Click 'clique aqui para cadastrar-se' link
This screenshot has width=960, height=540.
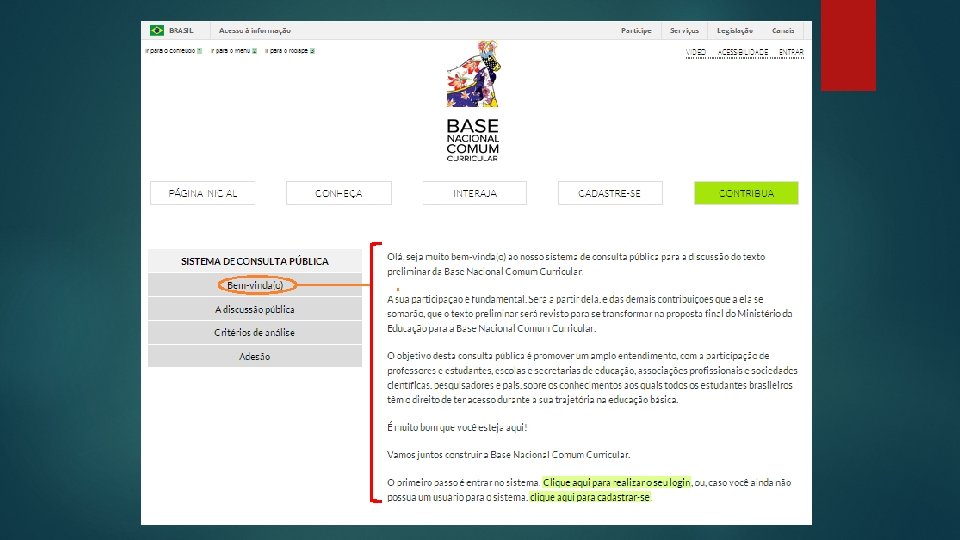pyautogui.click(x=590, y=497)
